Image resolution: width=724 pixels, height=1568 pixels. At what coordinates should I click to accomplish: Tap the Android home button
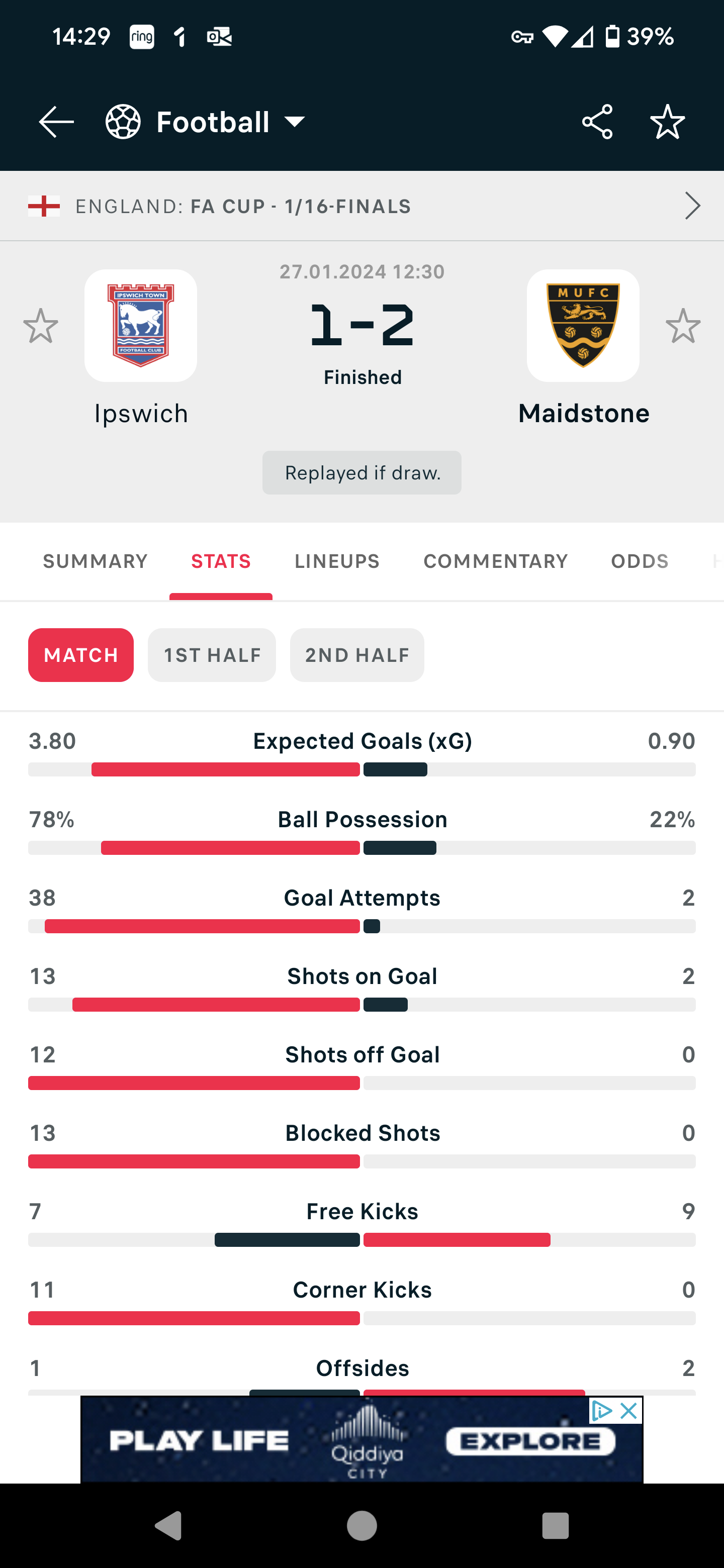[x=361, y=1526]
